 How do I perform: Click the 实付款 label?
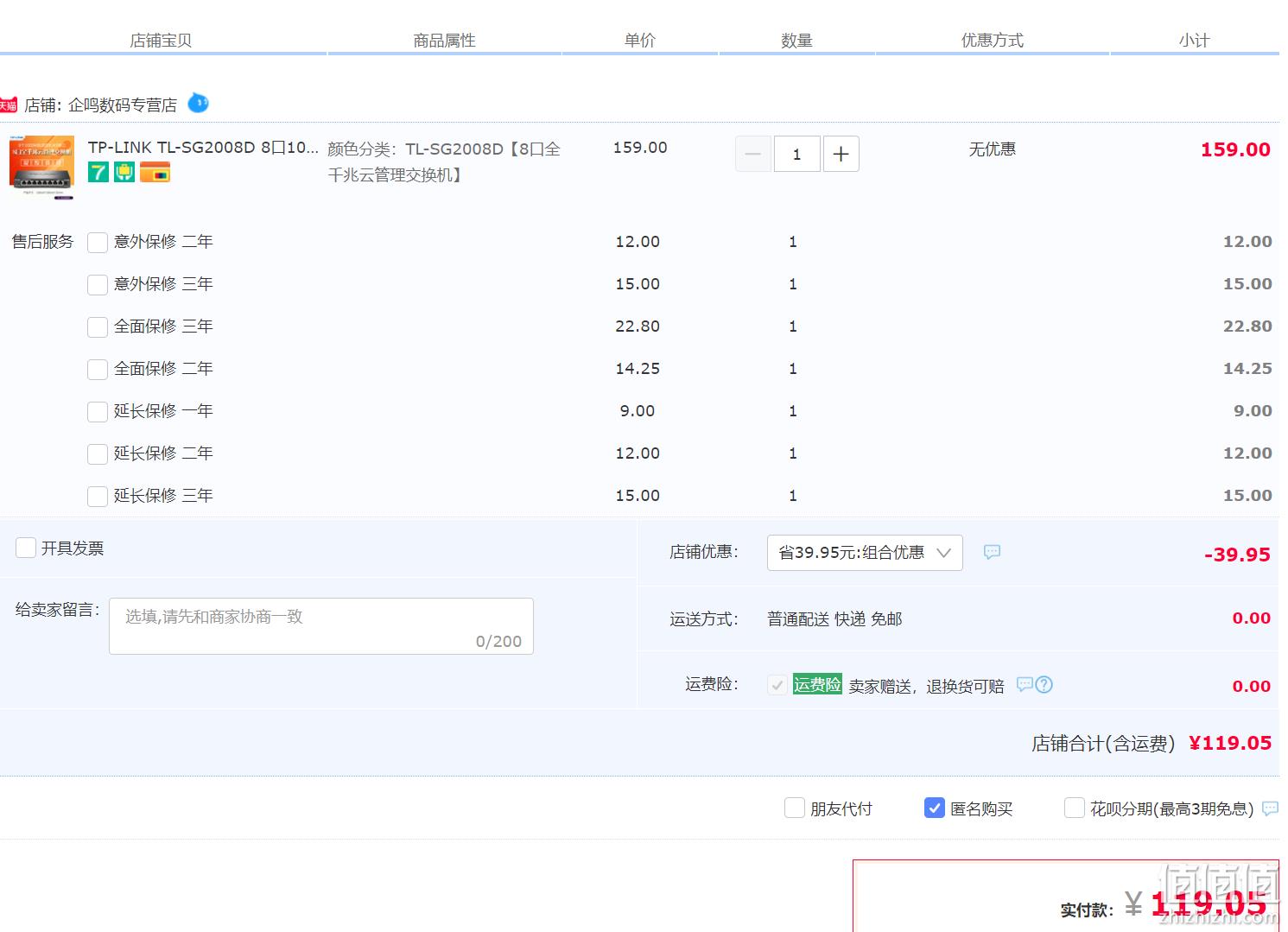(x=1087, y=910)
